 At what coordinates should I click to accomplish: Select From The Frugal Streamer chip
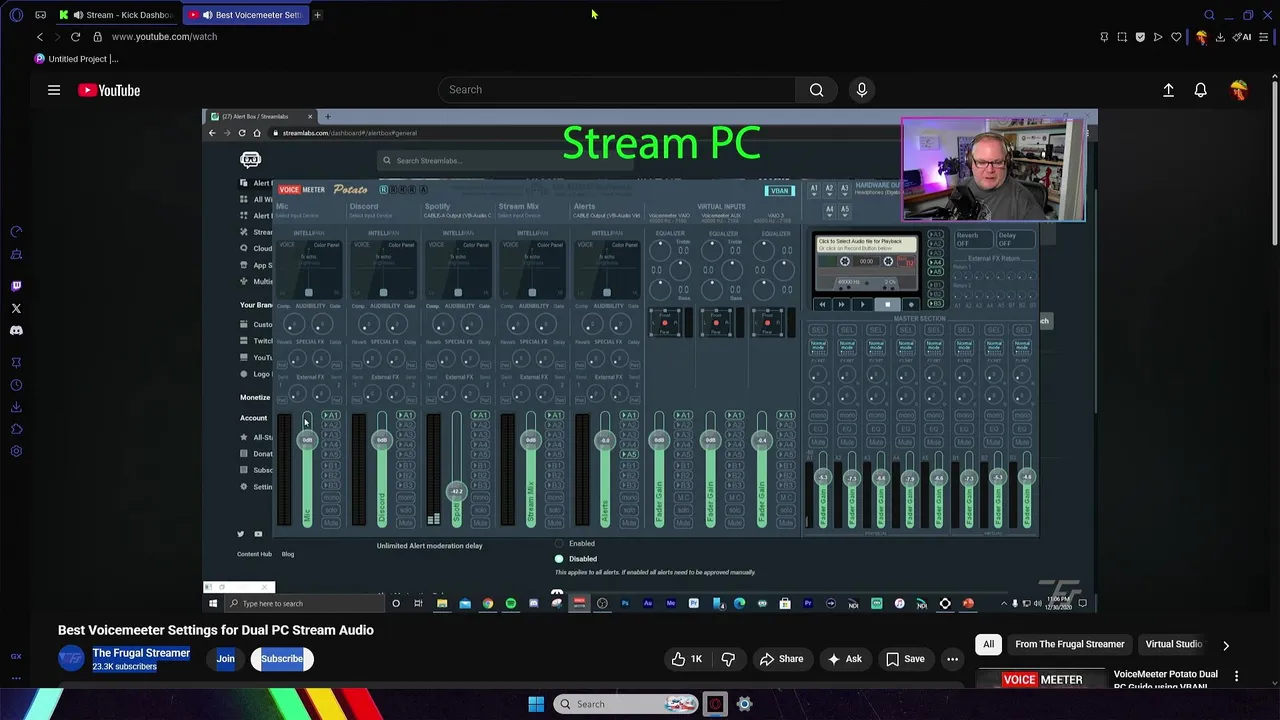coord(1070,645)
